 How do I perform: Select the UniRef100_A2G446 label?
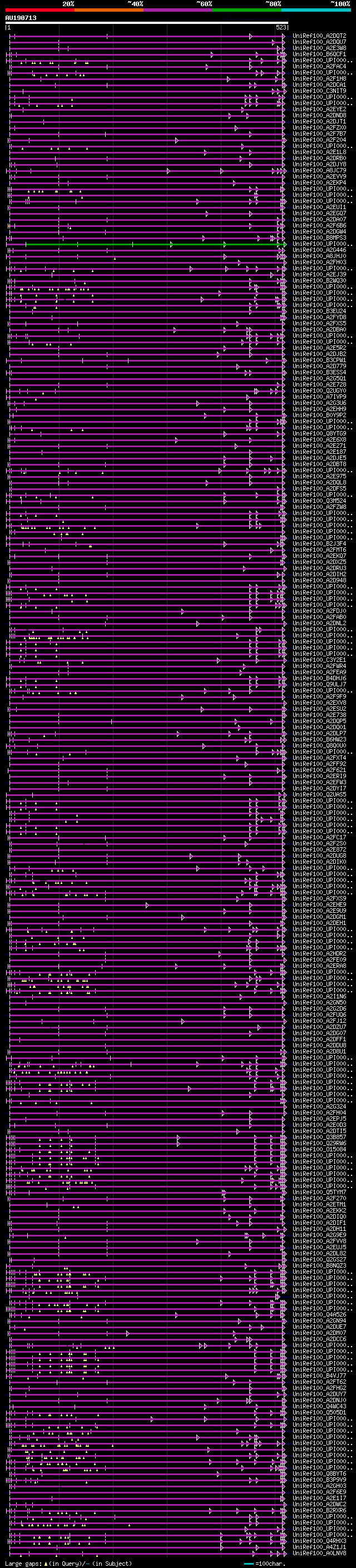(x=319, y=250)
